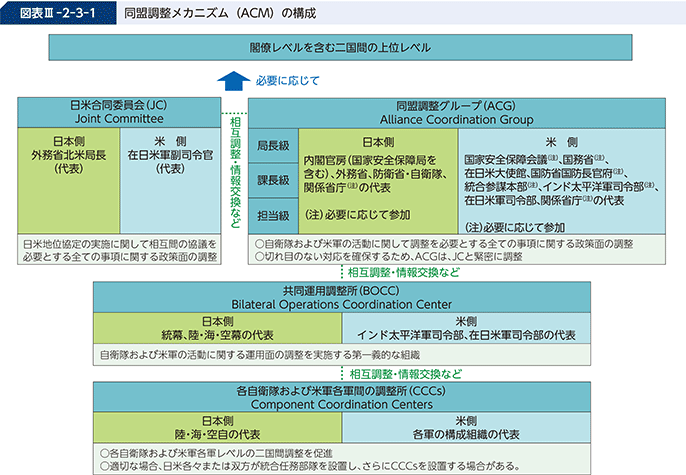
Task: Select CCCs 米側 各軍の構成組織の代表 cell
Action: (x=465, y=428)
